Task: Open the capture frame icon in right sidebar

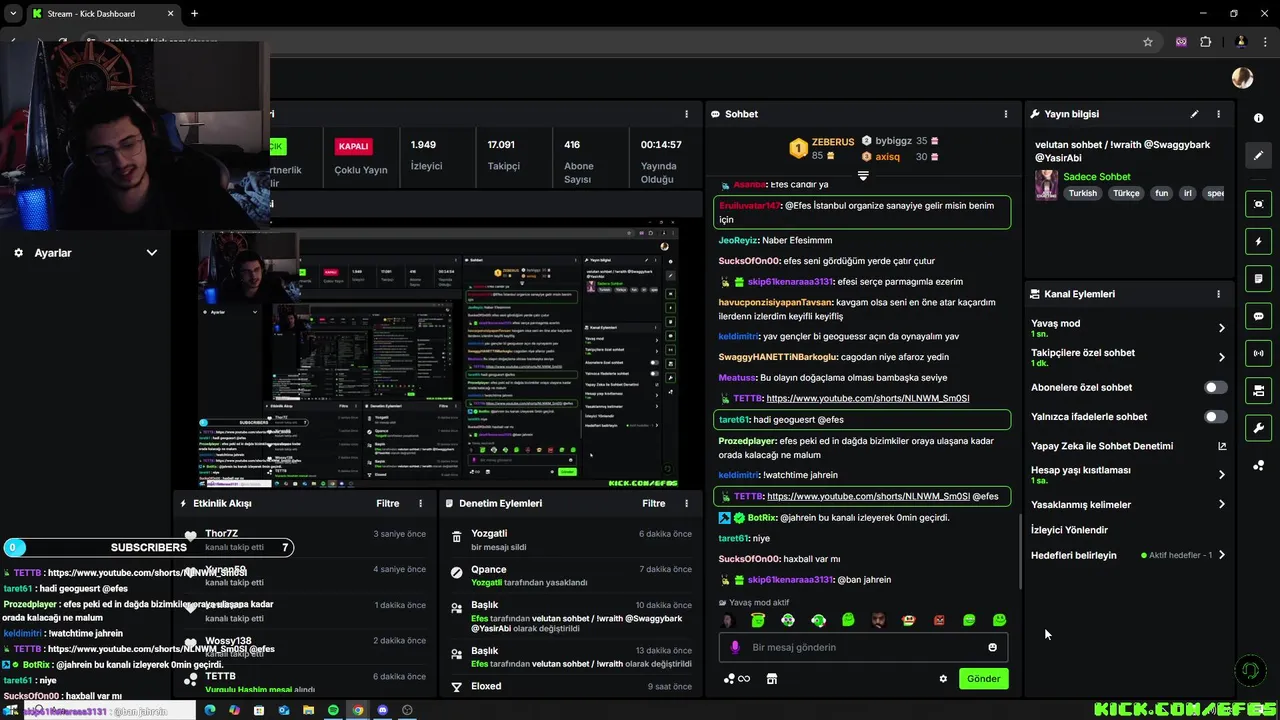Action: coord(1258,204)
